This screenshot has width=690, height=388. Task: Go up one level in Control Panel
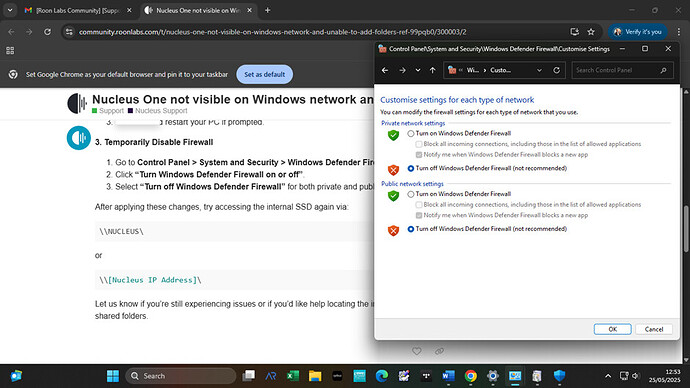[x=433, y=70]
